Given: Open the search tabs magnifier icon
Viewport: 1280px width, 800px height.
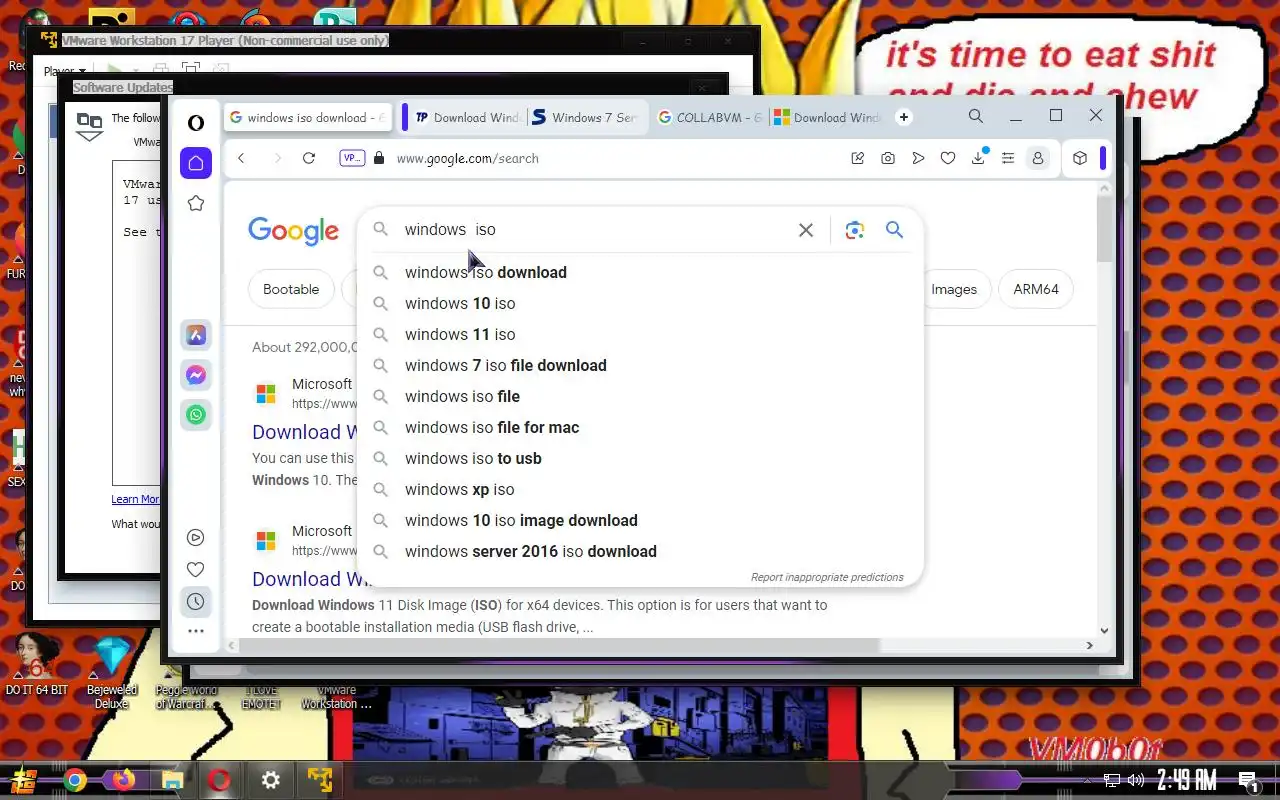Looking at the screenshot, I should tap(976, 116).
